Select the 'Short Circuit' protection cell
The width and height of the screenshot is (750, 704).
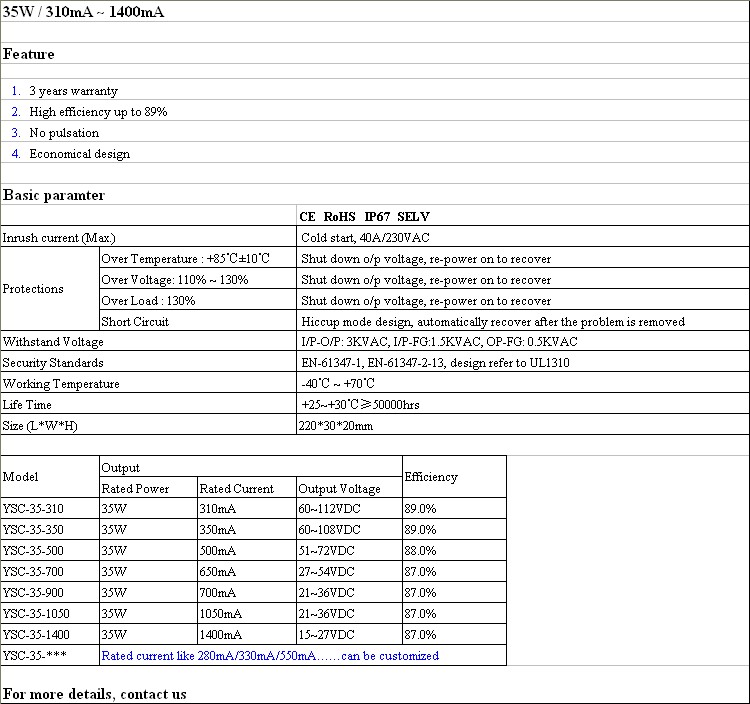[136, 322]
